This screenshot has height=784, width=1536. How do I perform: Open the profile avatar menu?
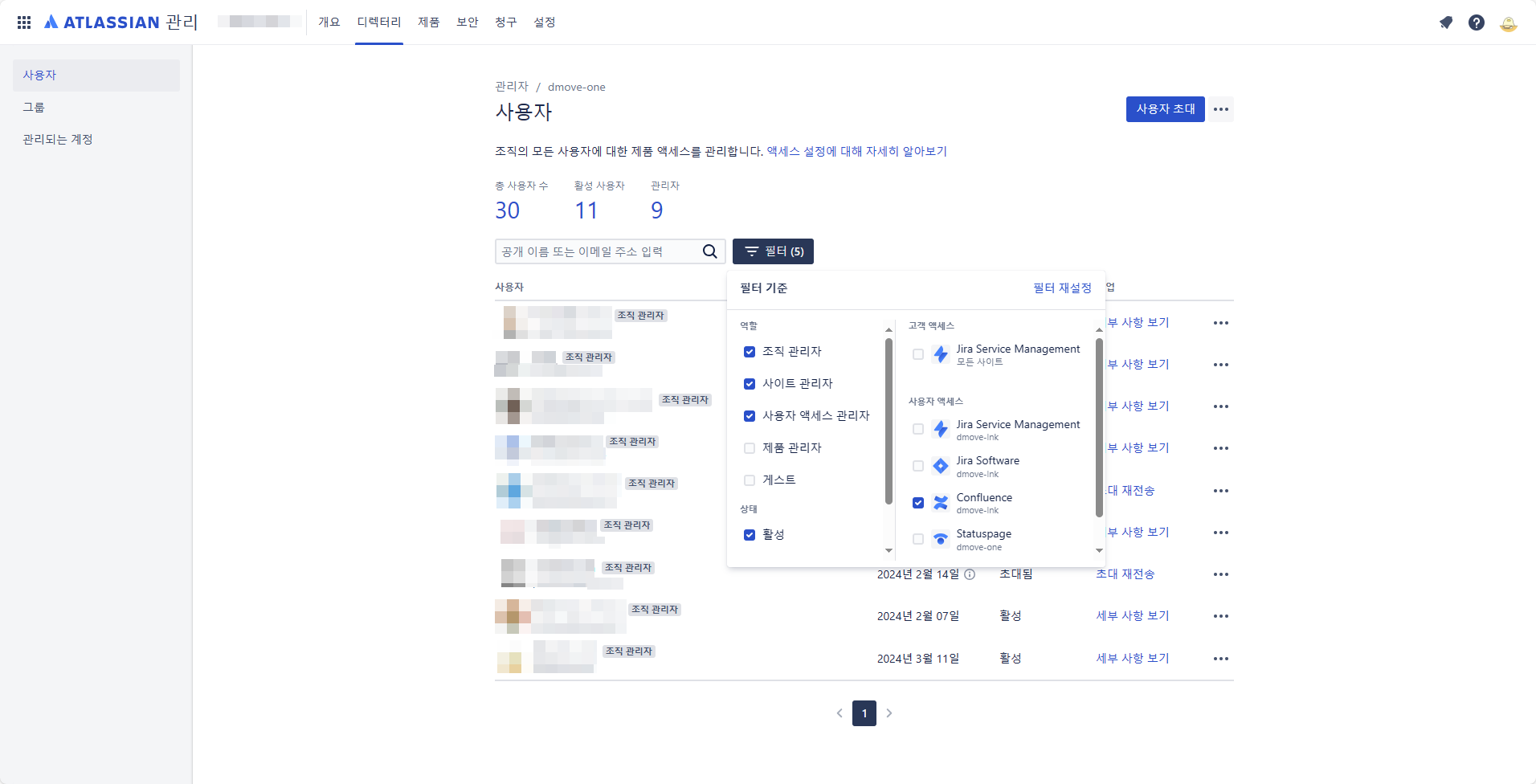[x=1509, y=22]
